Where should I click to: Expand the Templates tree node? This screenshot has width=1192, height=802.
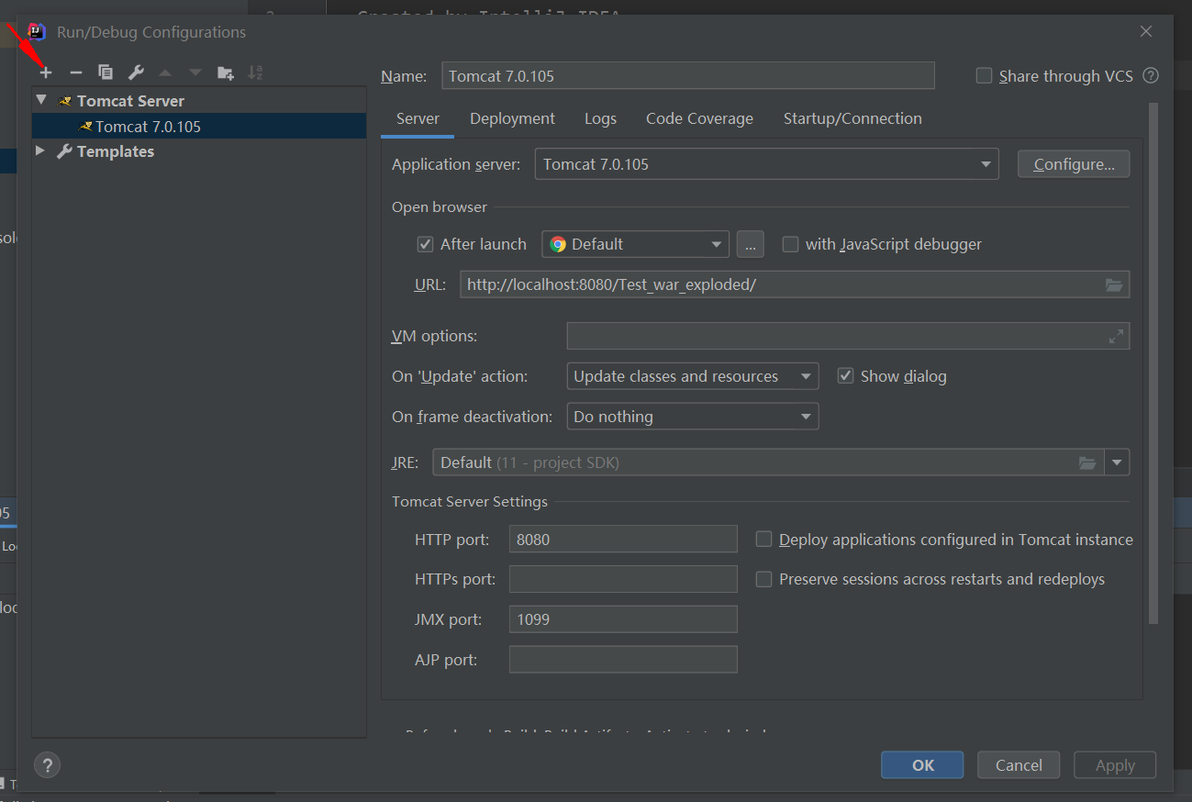click(40, 151)
